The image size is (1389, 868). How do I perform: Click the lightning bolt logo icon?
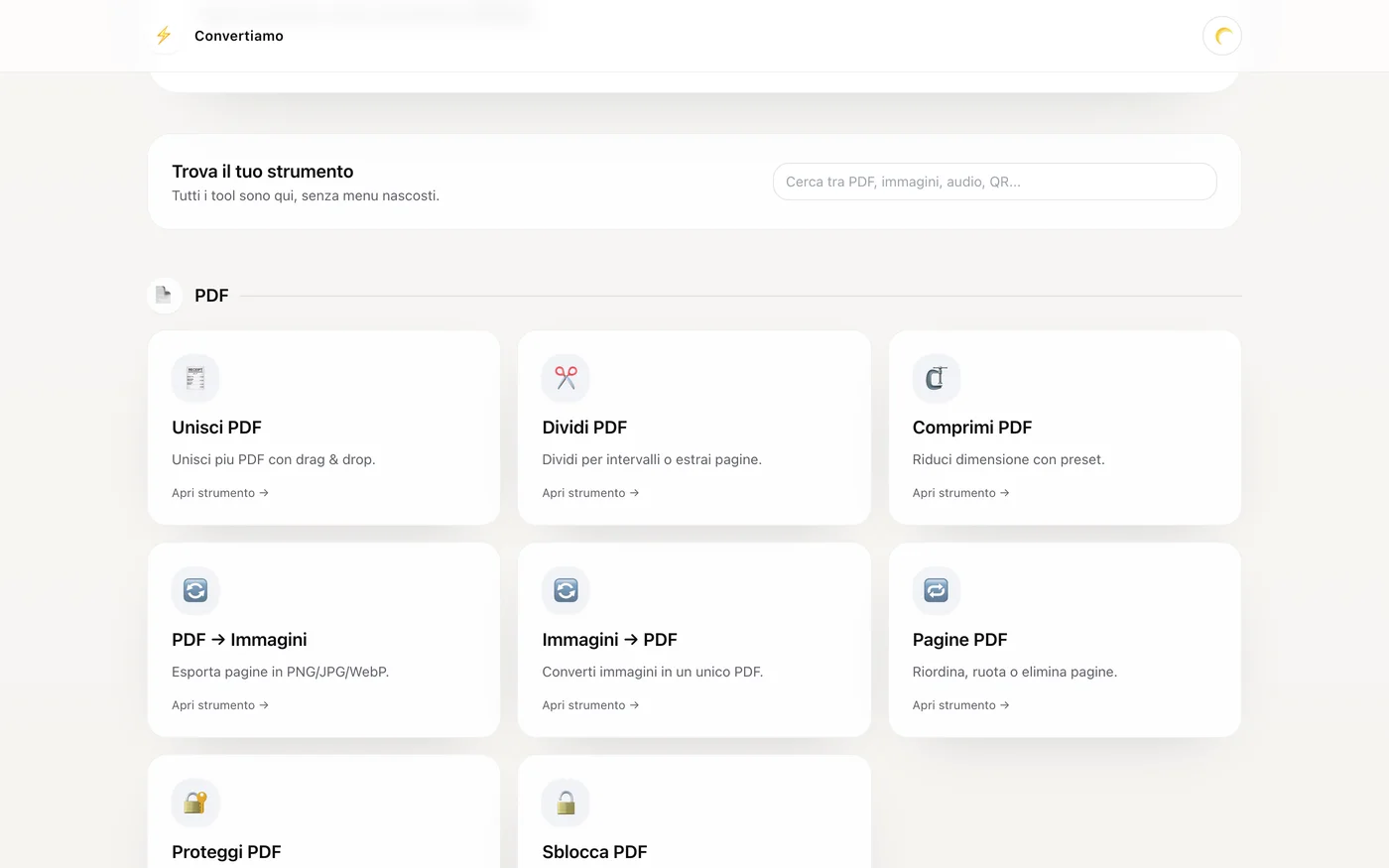point(164,36)
